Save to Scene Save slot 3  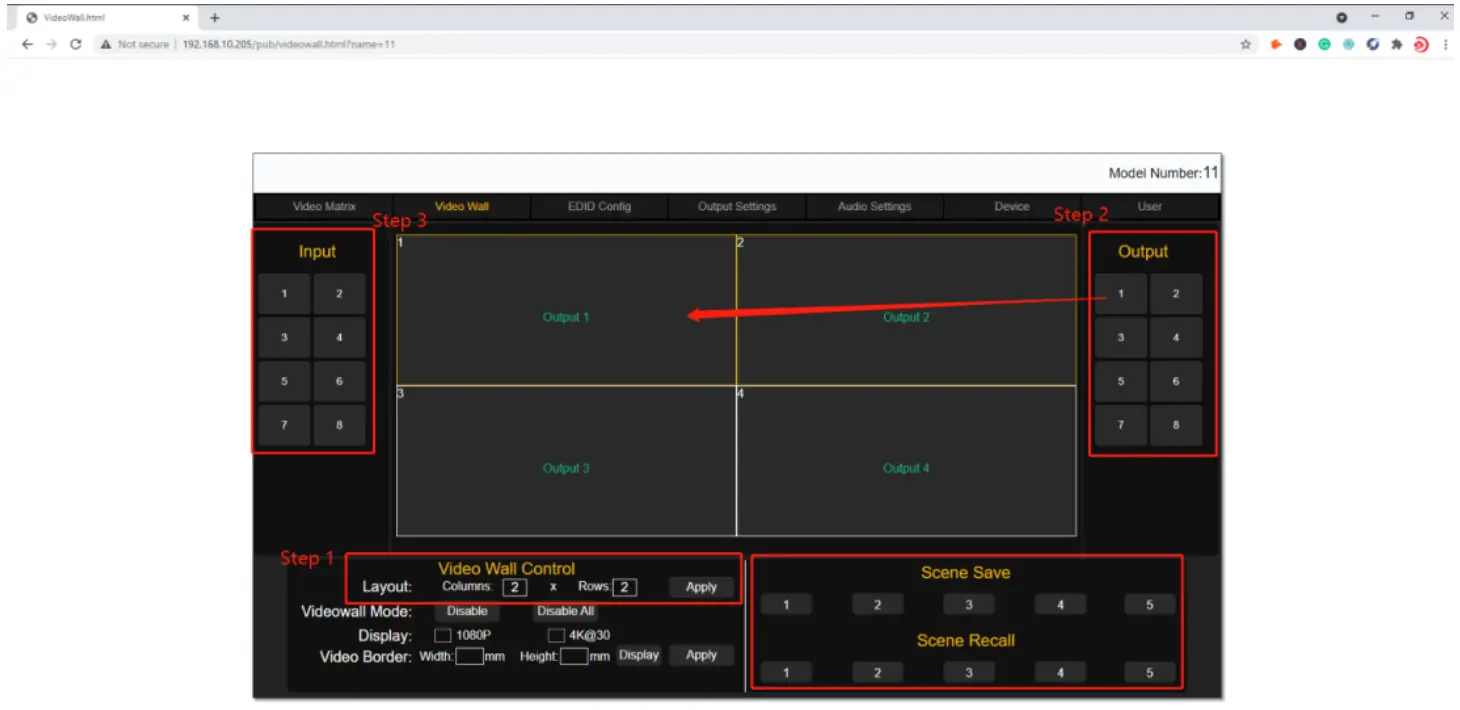pyautogui.click(x=968, y=605)
